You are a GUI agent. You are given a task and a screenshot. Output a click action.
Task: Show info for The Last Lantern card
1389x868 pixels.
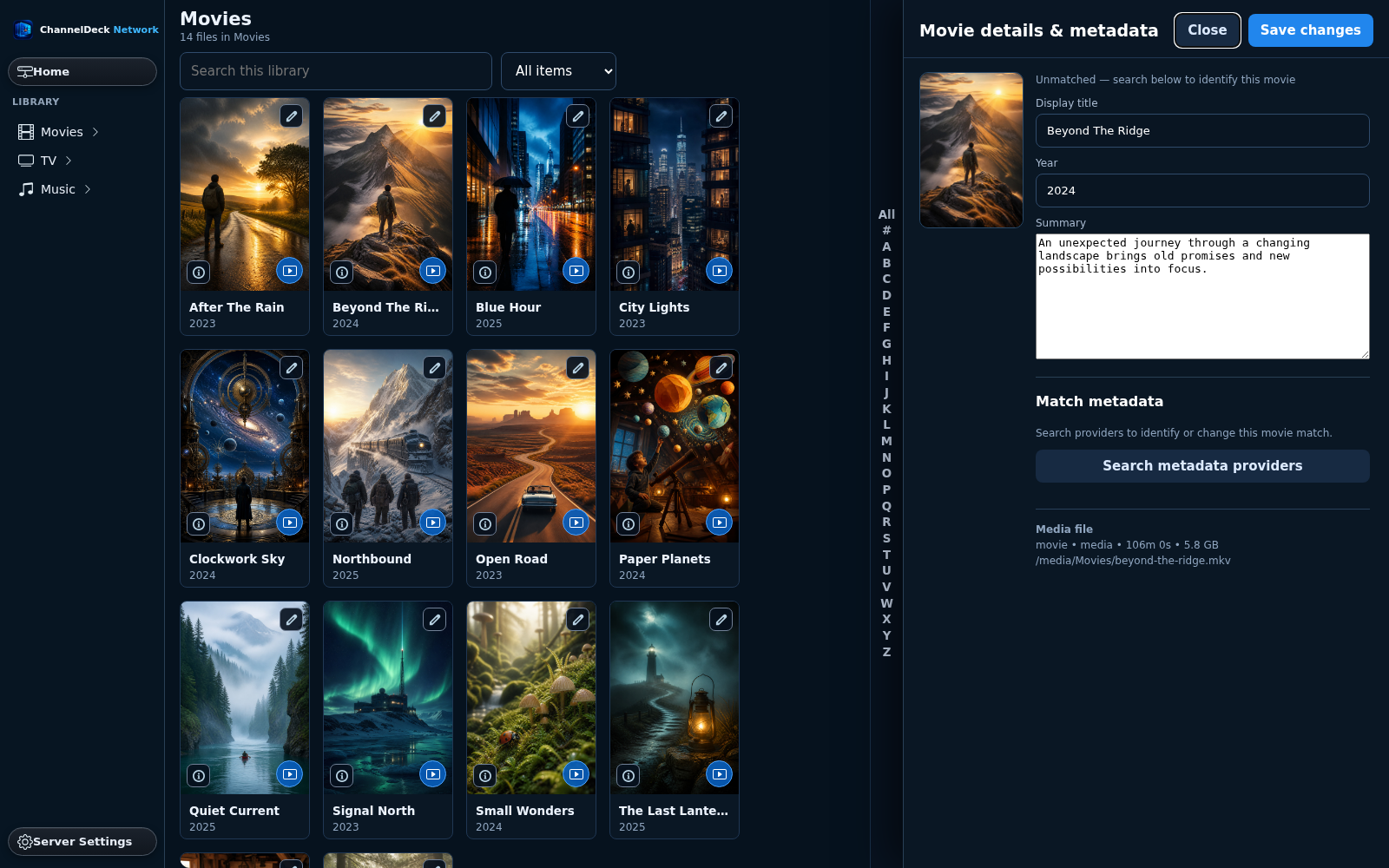coord(629,776)
